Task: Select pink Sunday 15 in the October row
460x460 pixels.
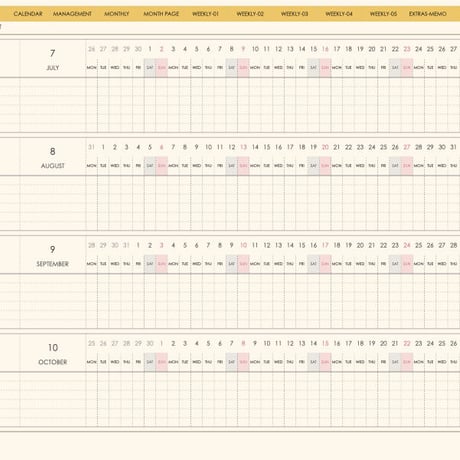Action: (x=325, y=343)
